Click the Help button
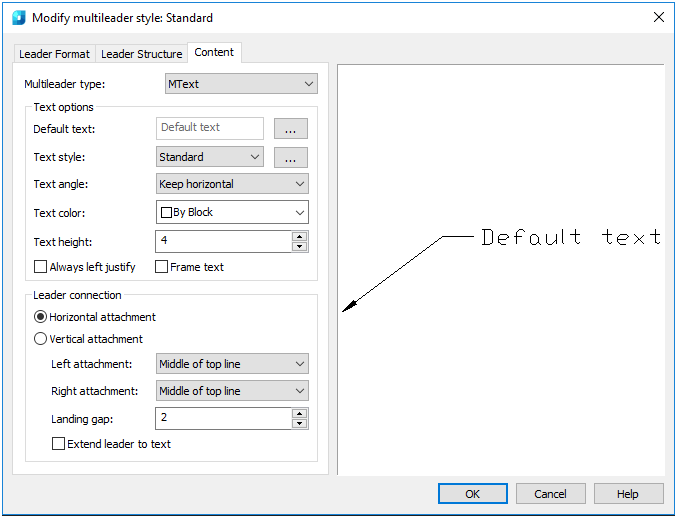Image resolution: width=677 pixels, height=517 pixels. pos(628,494)
